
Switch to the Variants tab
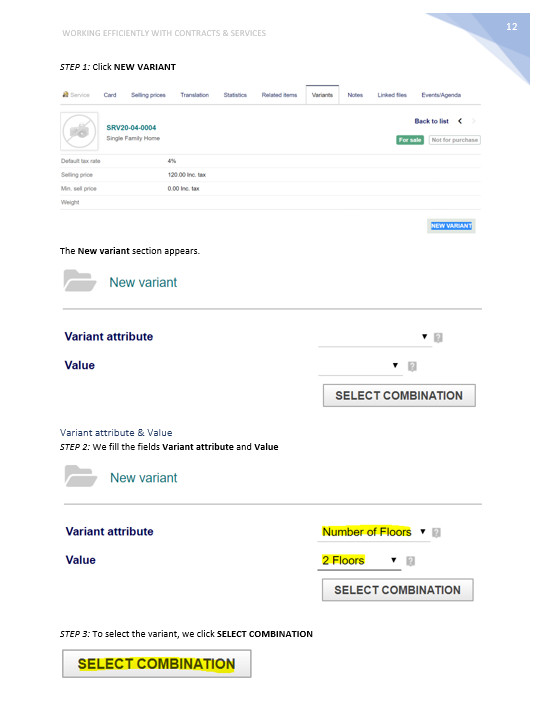[x=322, y=95]
